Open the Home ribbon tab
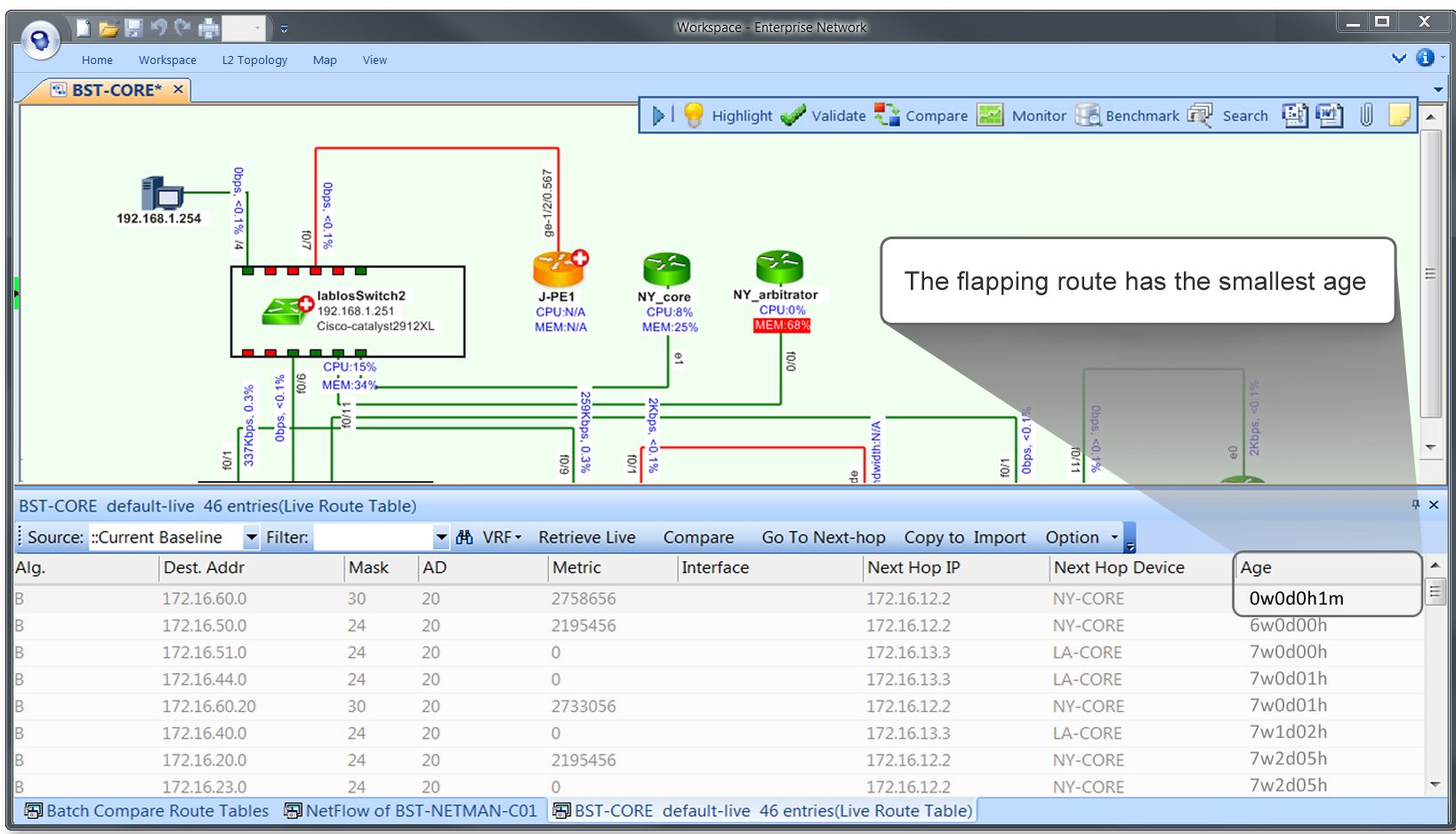1456x834 pixels. 97,60
